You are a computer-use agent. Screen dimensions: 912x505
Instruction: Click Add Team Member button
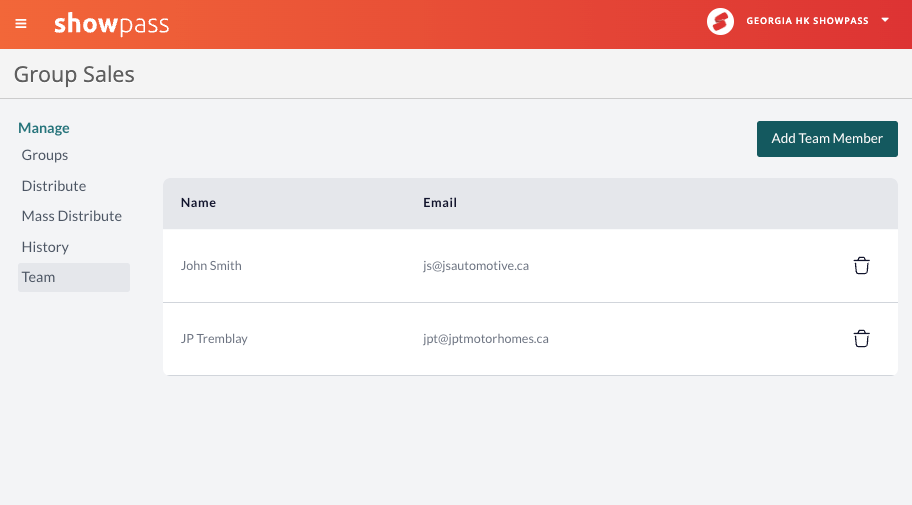(827, 138)
